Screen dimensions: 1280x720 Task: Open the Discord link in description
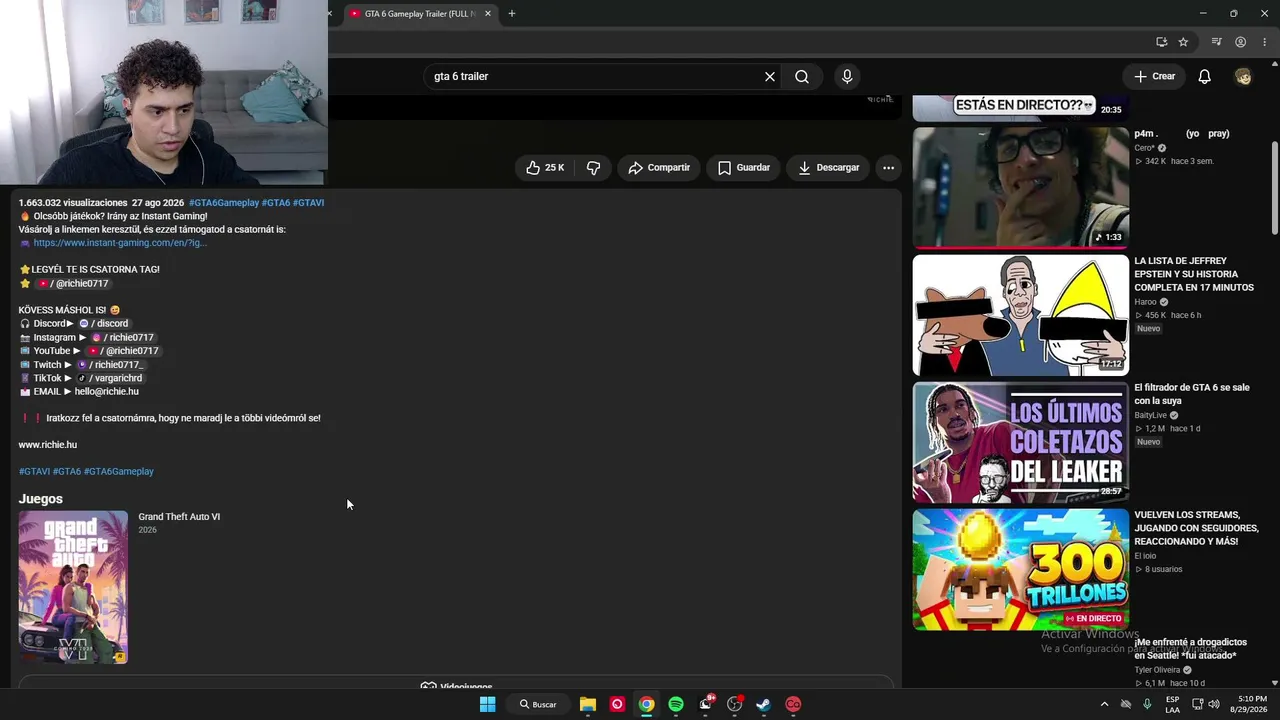coord(104,324)
